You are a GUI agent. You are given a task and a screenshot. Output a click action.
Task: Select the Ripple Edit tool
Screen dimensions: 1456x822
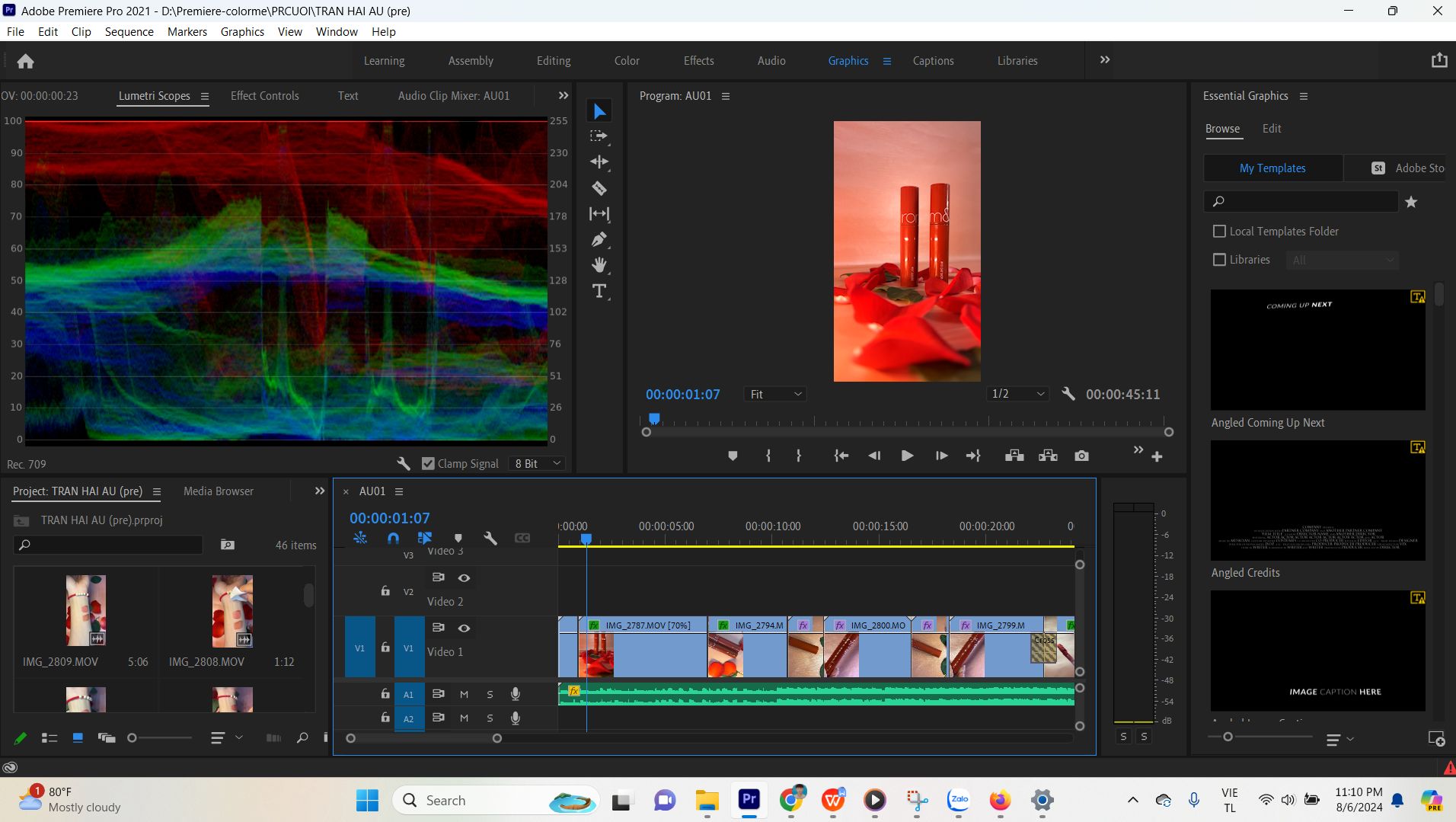(x=599, y=162)
